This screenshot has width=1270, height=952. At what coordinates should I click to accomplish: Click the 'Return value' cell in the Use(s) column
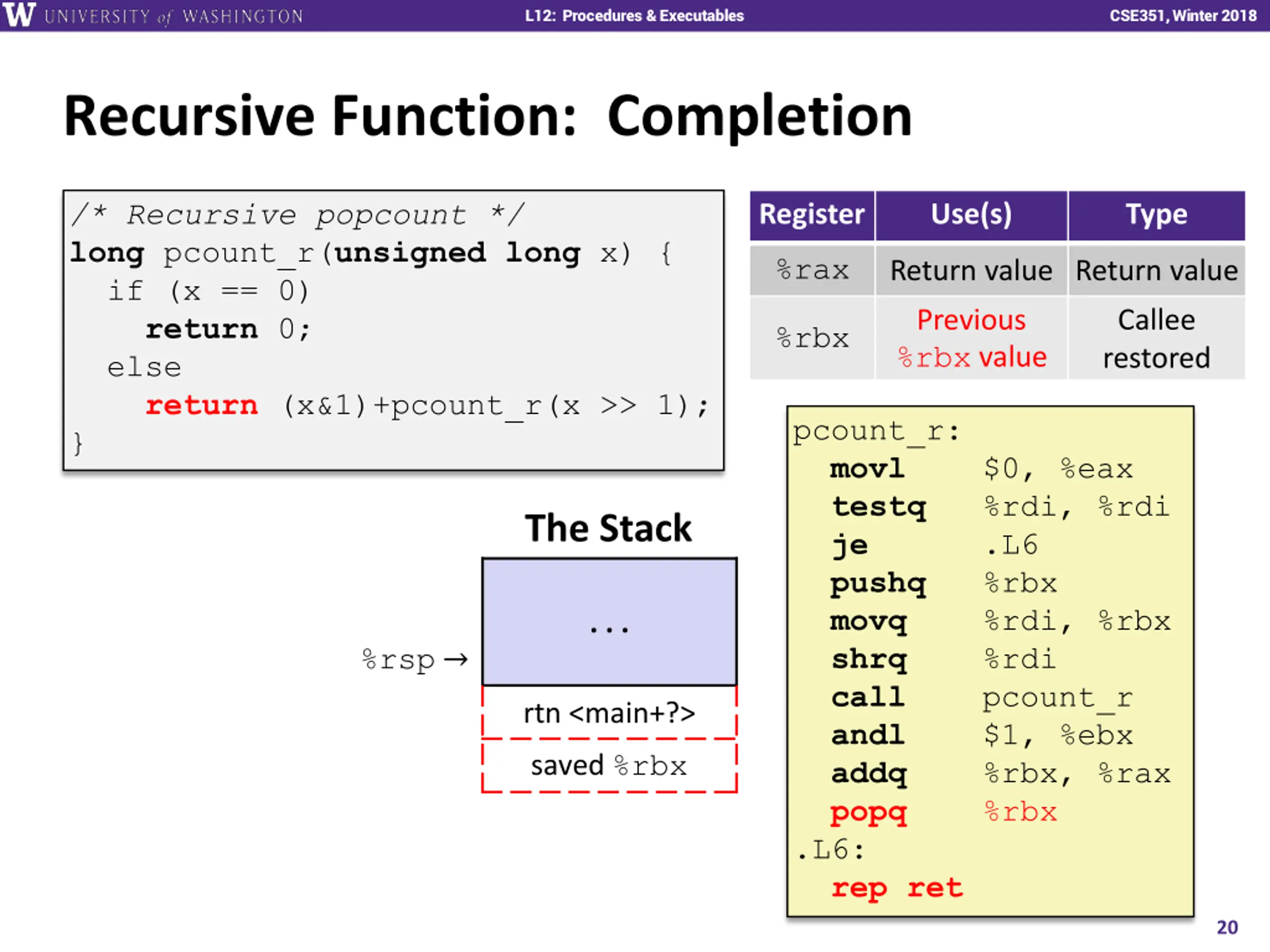click(971, 270)
